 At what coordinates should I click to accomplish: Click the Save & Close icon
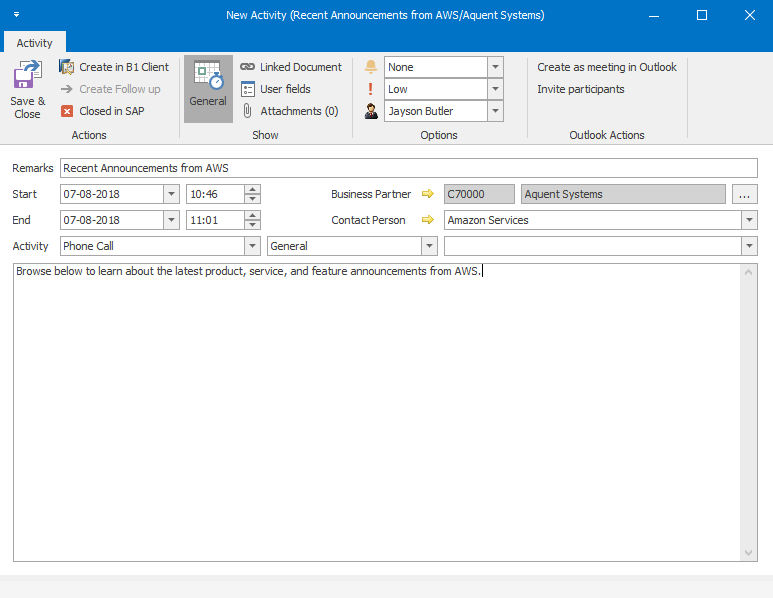coord(28,74)
